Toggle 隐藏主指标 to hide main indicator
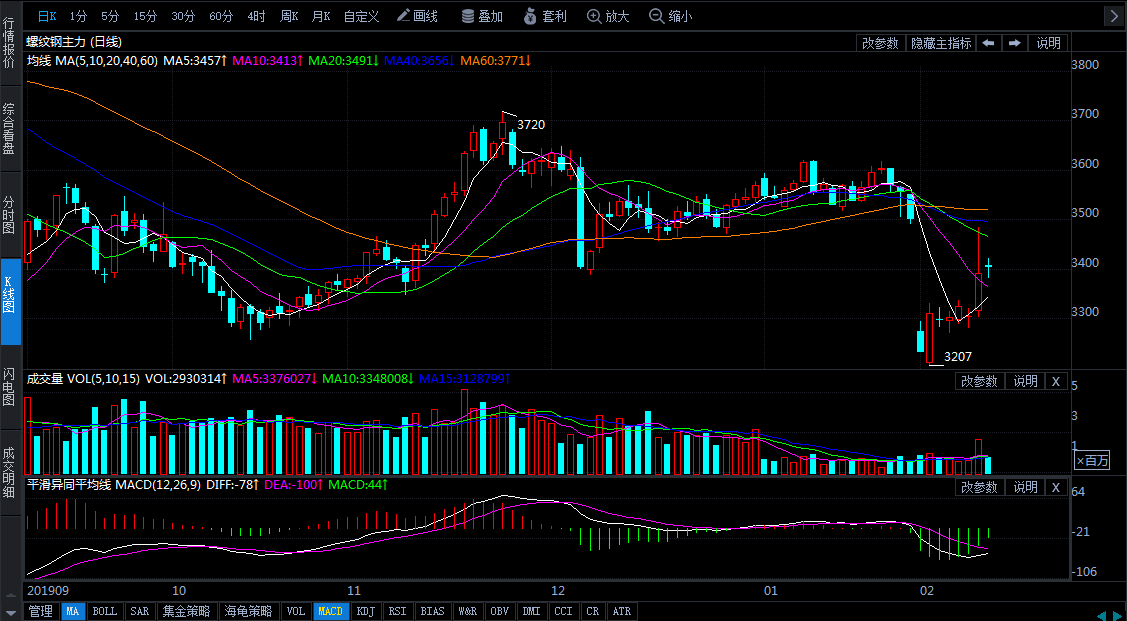Image resolution: width=1127 pixels, height=621 pixels. pos(940,43)
